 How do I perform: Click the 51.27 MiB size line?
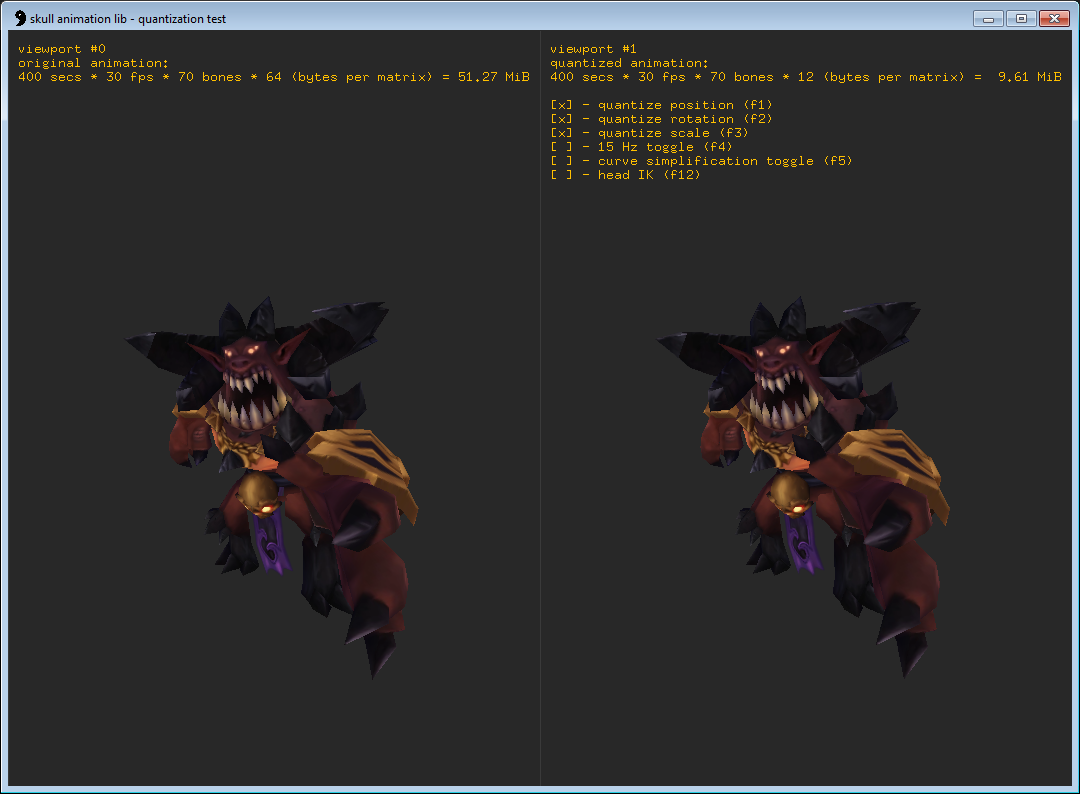(273, 77)
